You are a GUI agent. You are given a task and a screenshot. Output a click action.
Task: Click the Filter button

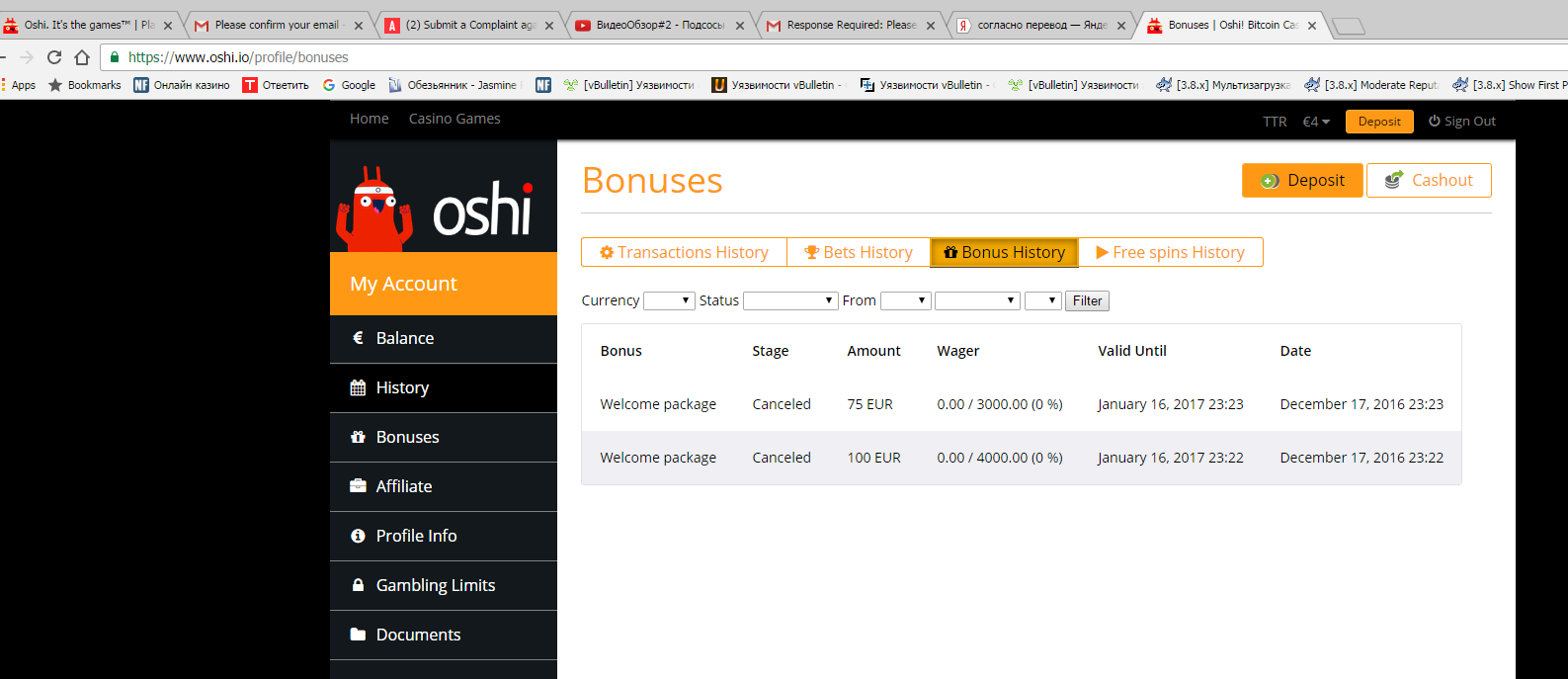[x=1087, y=300]
